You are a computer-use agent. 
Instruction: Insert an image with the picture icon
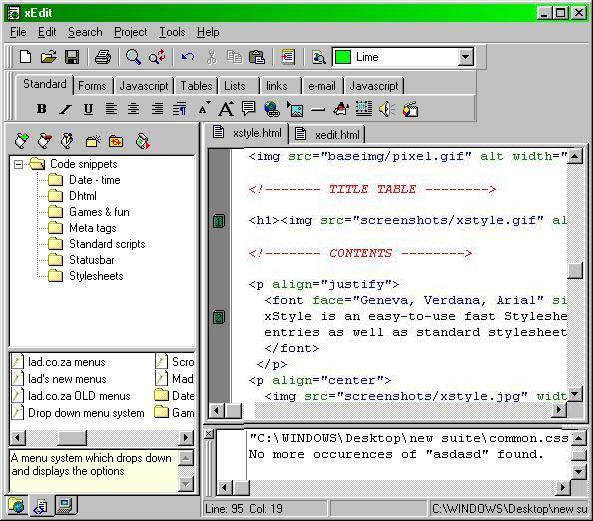pyautogui.click(x=295, y=109)
